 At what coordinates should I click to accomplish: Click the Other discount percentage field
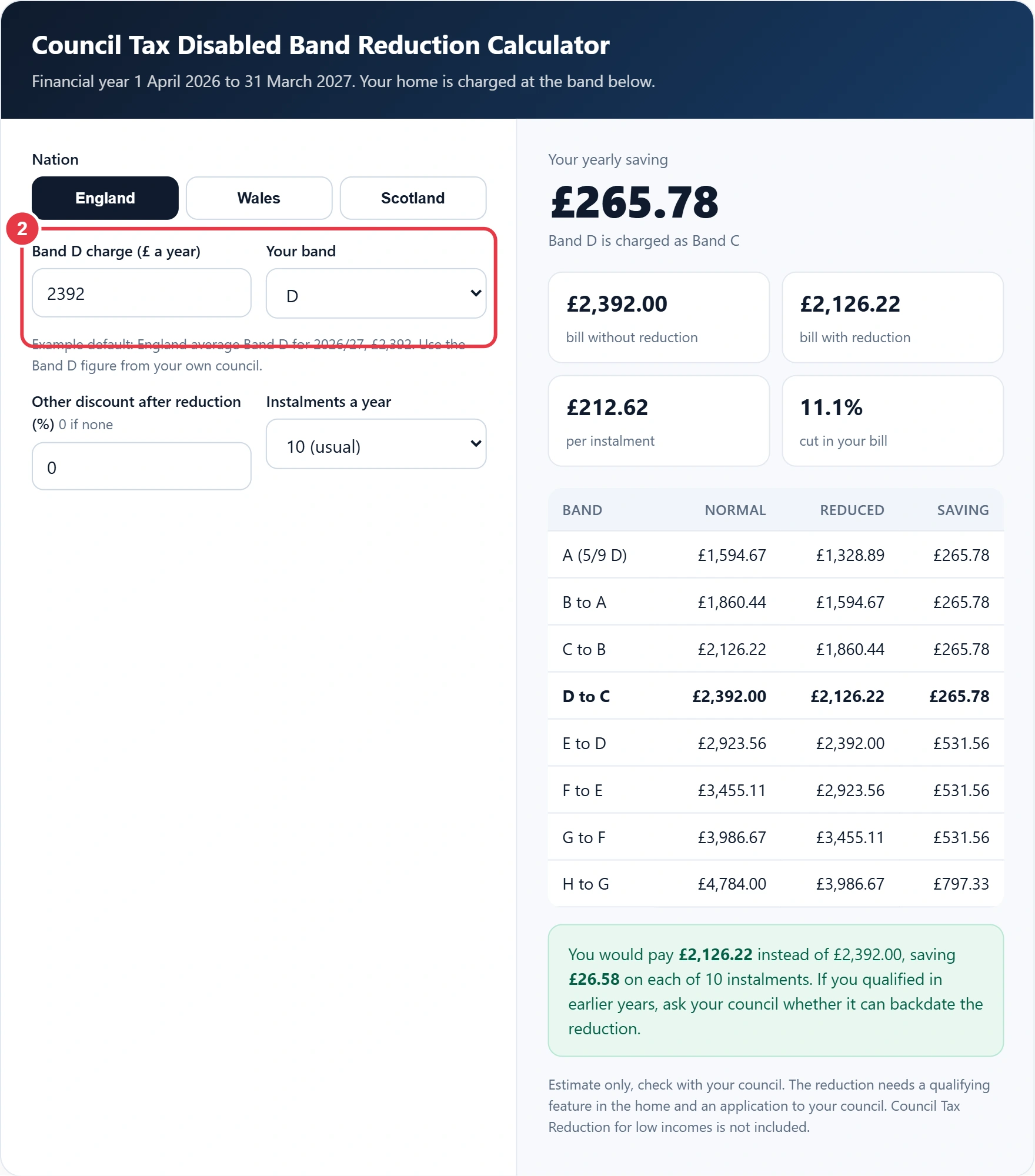[x=142, y=466]
